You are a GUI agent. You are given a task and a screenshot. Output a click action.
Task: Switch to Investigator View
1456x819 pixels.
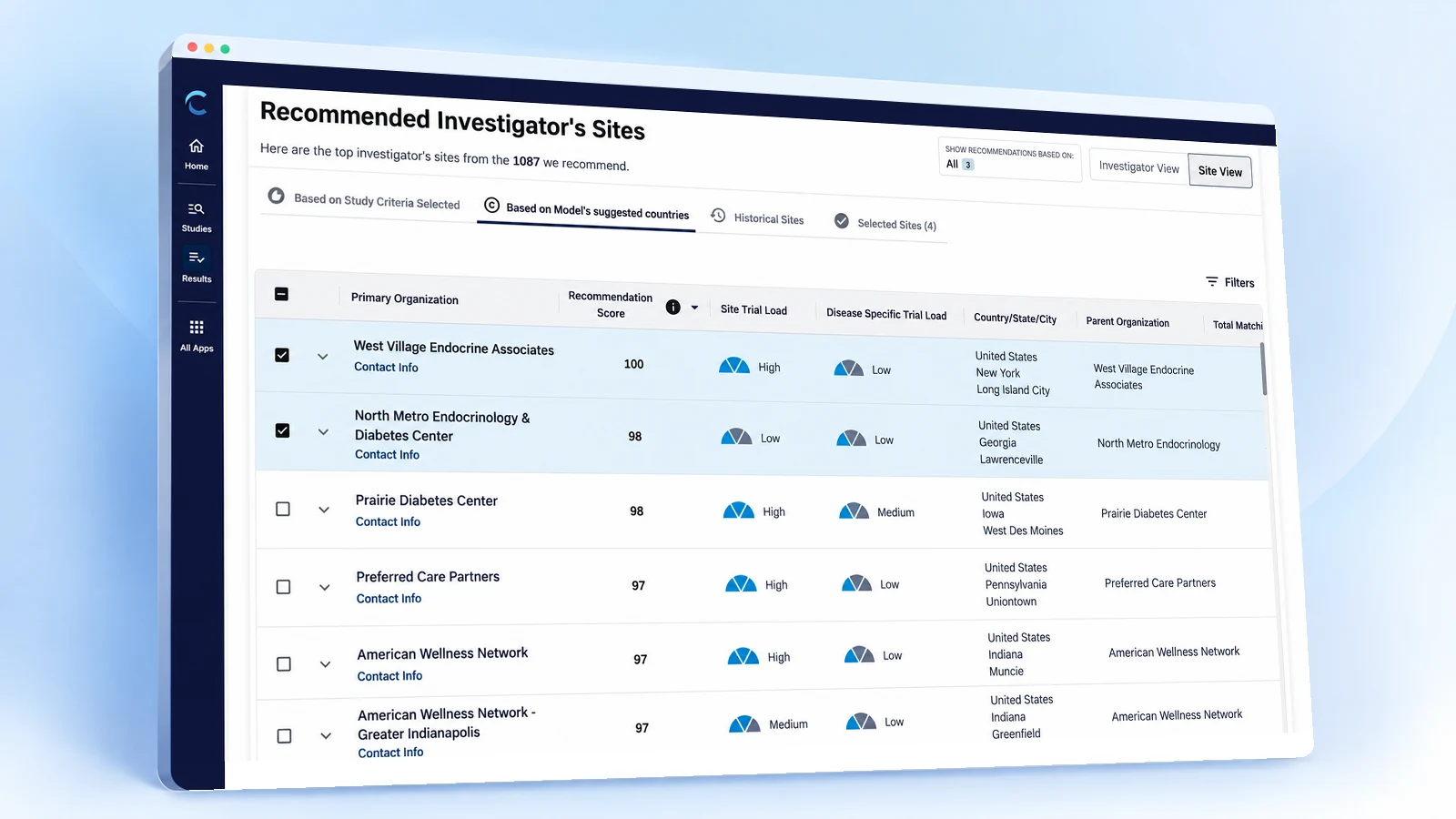pyautogui.click(x=1139, y=167)
